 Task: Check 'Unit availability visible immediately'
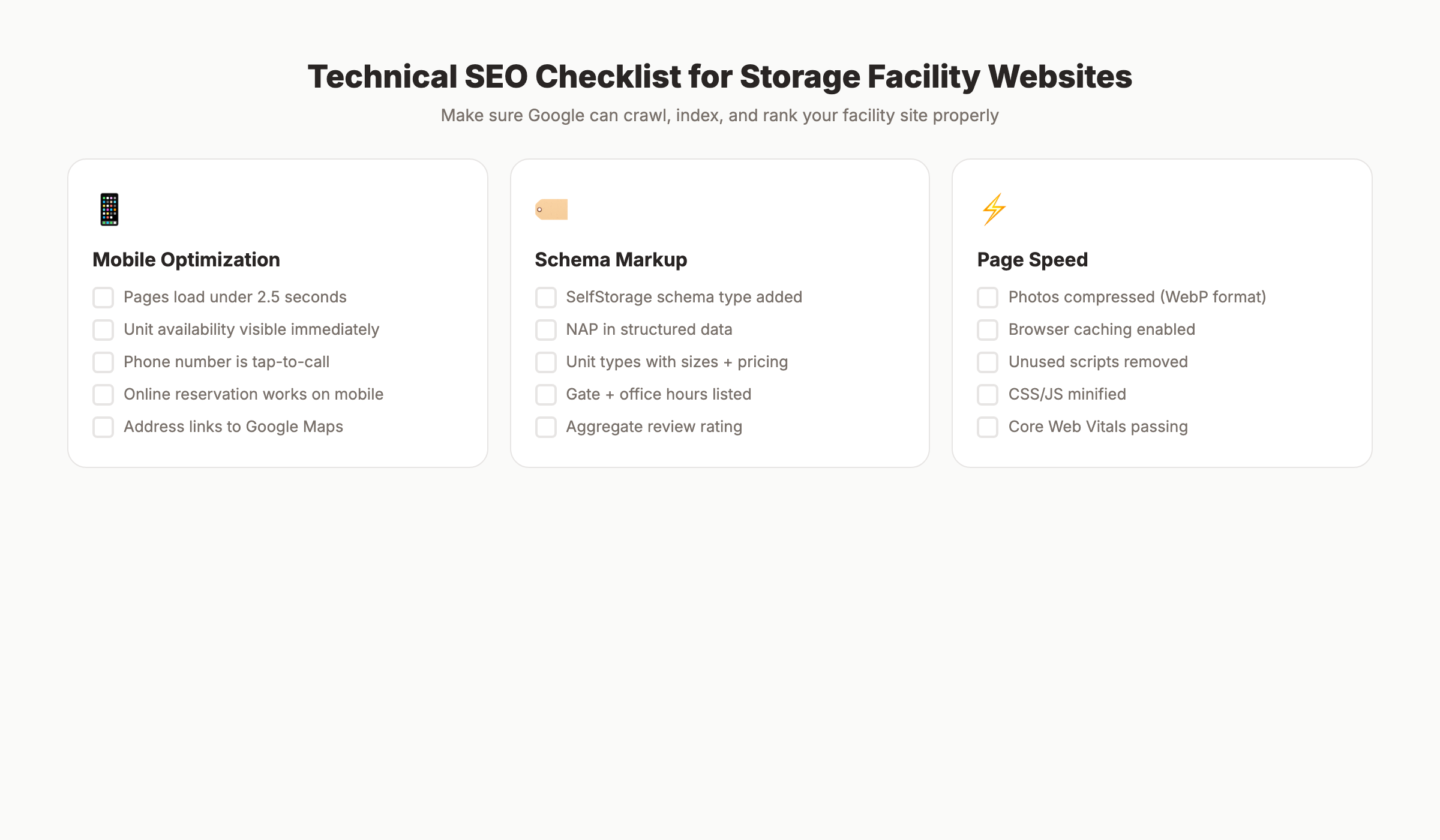point(103,329)
